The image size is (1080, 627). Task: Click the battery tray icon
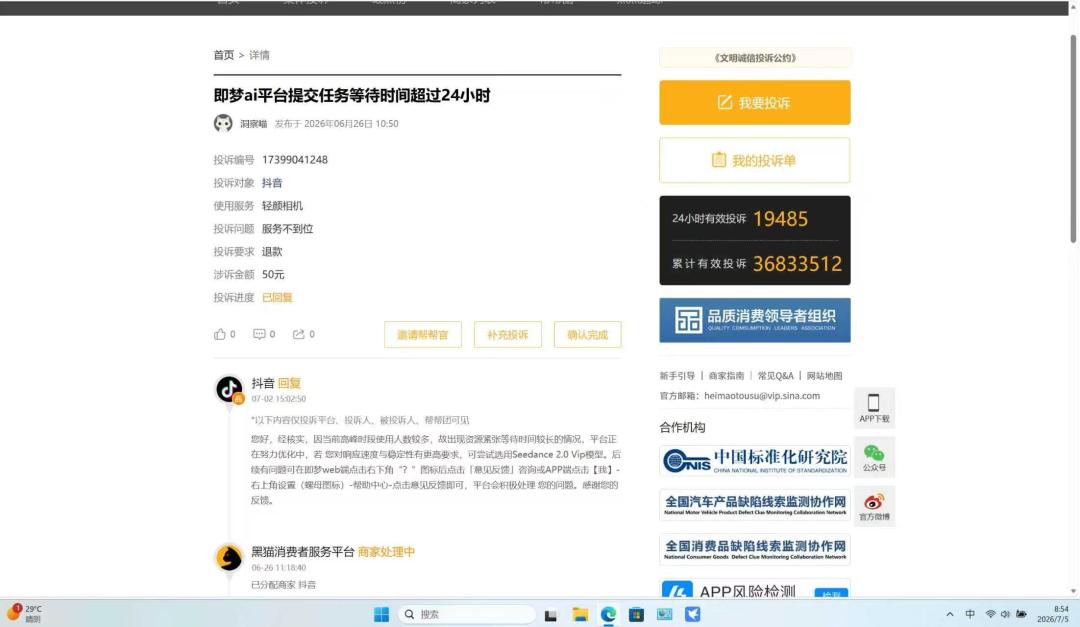[x=1021, y=615]
